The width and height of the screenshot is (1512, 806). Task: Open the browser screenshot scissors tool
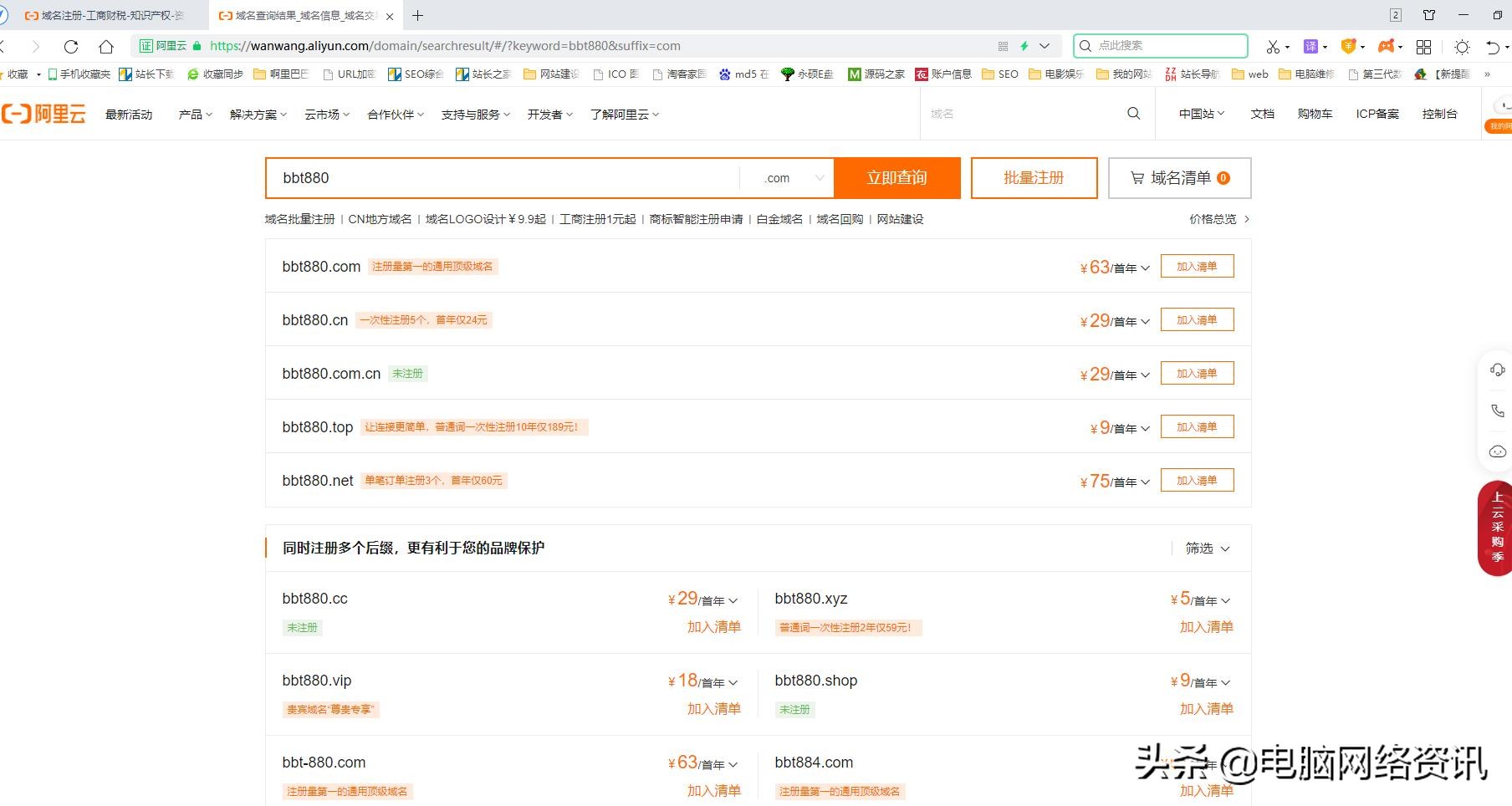[x=1273, y=46]
